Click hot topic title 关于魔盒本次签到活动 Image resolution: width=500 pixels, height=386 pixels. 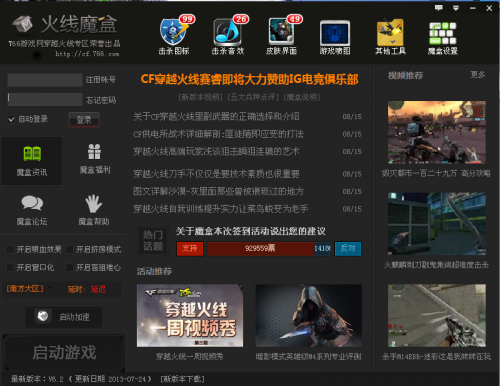(x=251, y=231)
